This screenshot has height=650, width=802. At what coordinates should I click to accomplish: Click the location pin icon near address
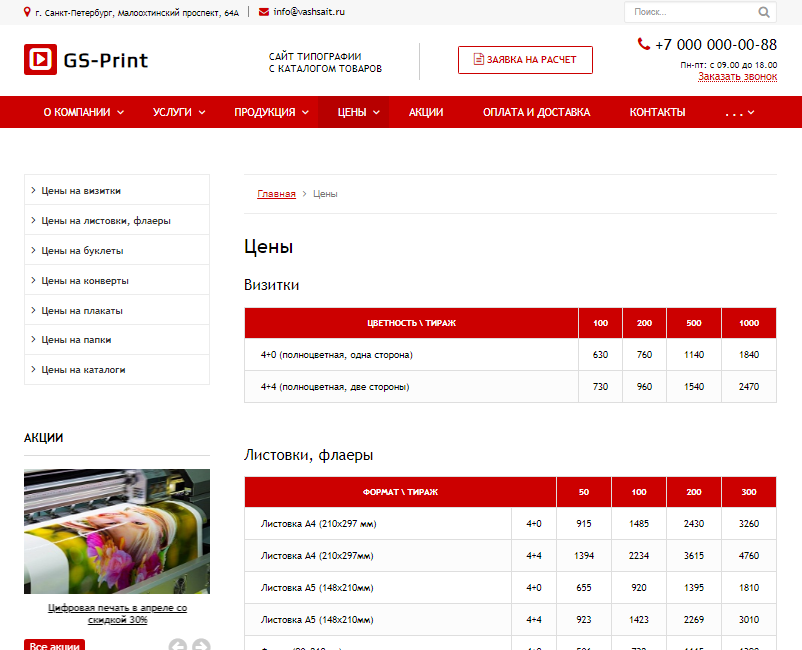tap(27, 12)
